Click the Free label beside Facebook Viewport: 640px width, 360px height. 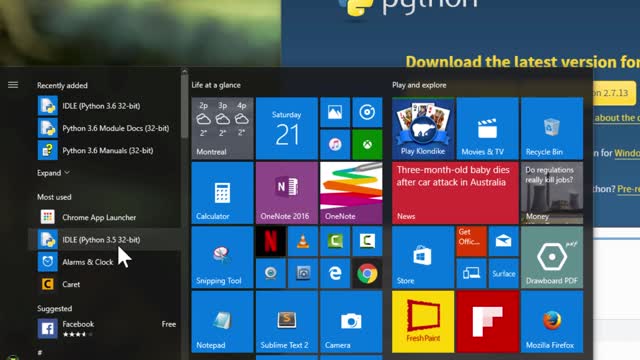pos(169,324)
